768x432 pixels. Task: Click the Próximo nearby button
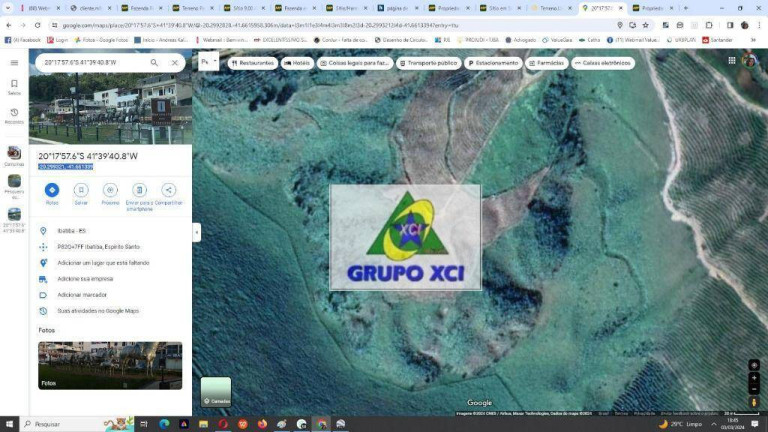click(x=110, y=194)
